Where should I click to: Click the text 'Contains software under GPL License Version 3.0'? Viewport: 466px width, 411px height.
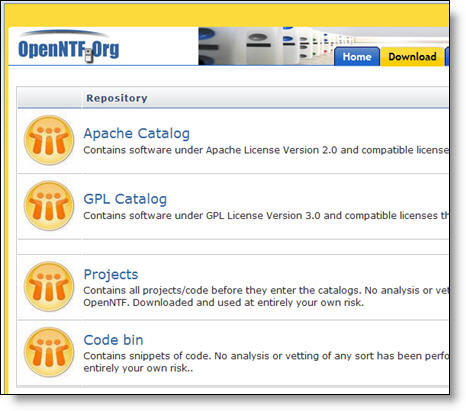(202, 216)
